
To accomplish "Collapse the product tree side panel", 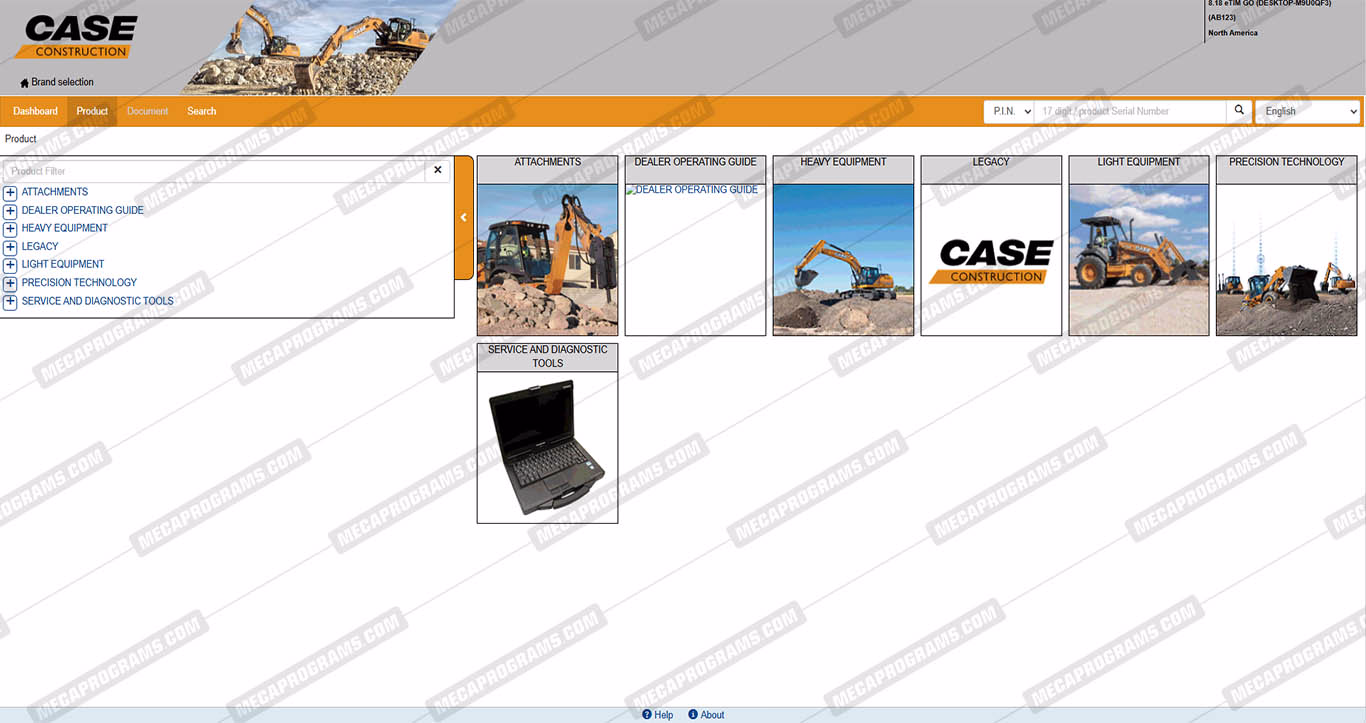I will tap(463, 217).
